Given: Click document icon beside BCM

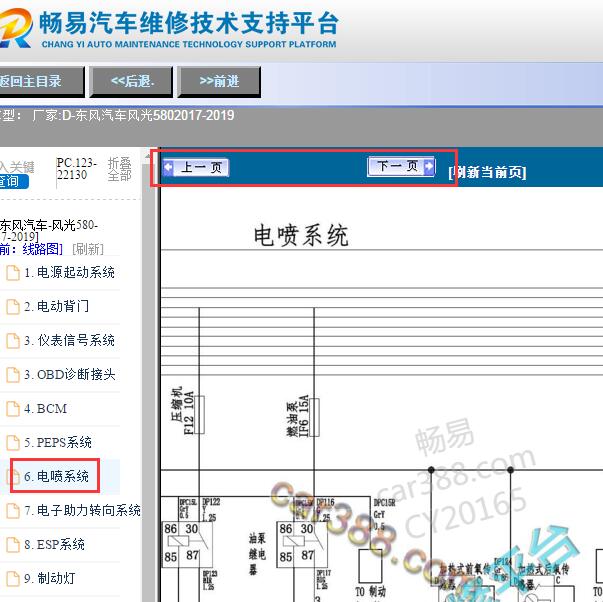Looking at the screenshot, I should 13,409.
